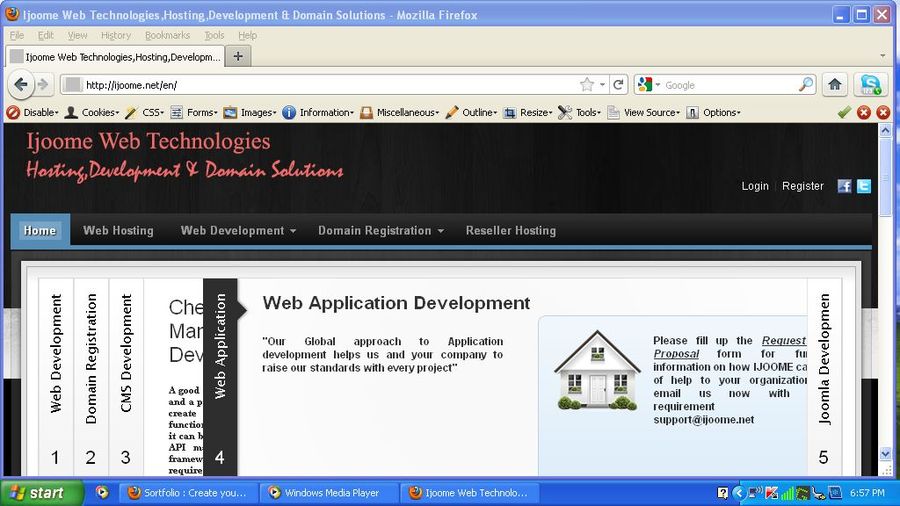Image resolution: width=900 pixels, height=506 pixels.
Task: Open Windows Media Player taskbar item
Action: [327, 493]
